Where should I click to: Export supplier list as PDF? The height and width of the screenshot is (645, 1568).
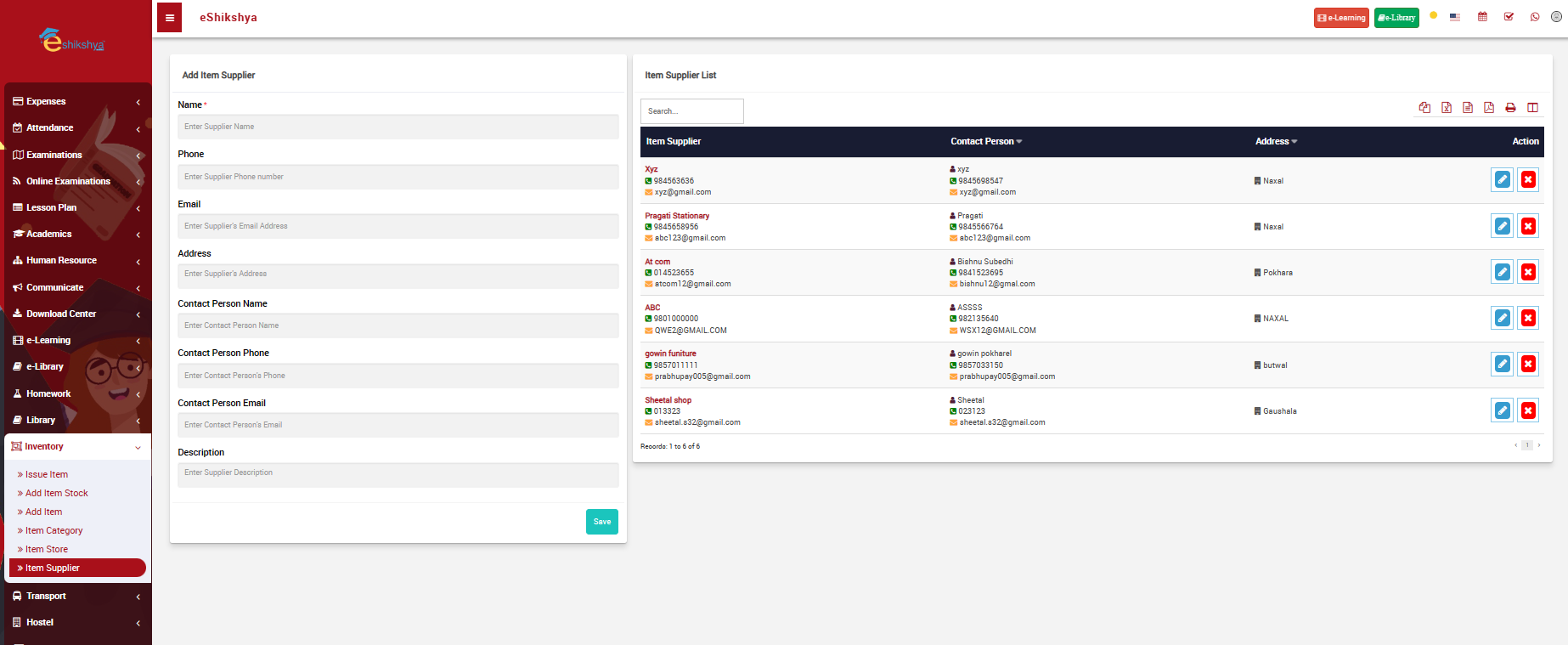click(x=1488, y=108)
